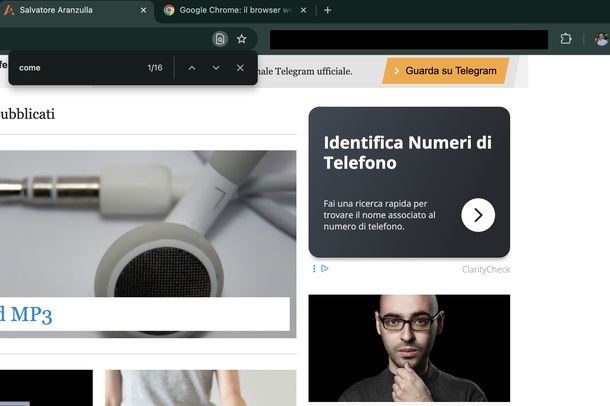Screen dimensions: 610x406
Task: Click the AdChoices triangle icon under the ad
Action: (x=325, y=269)
